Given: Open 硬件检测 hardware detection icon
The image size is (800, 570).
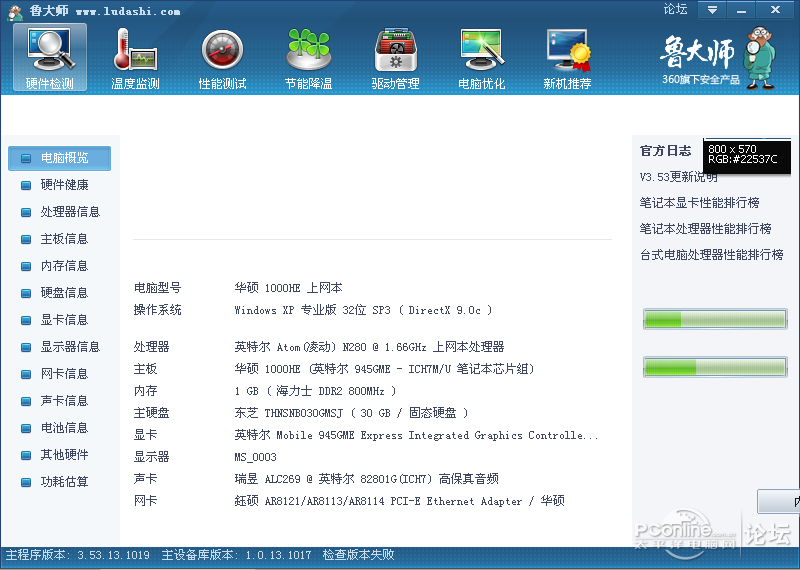Looking at the screenshot, I should [50, 58].
